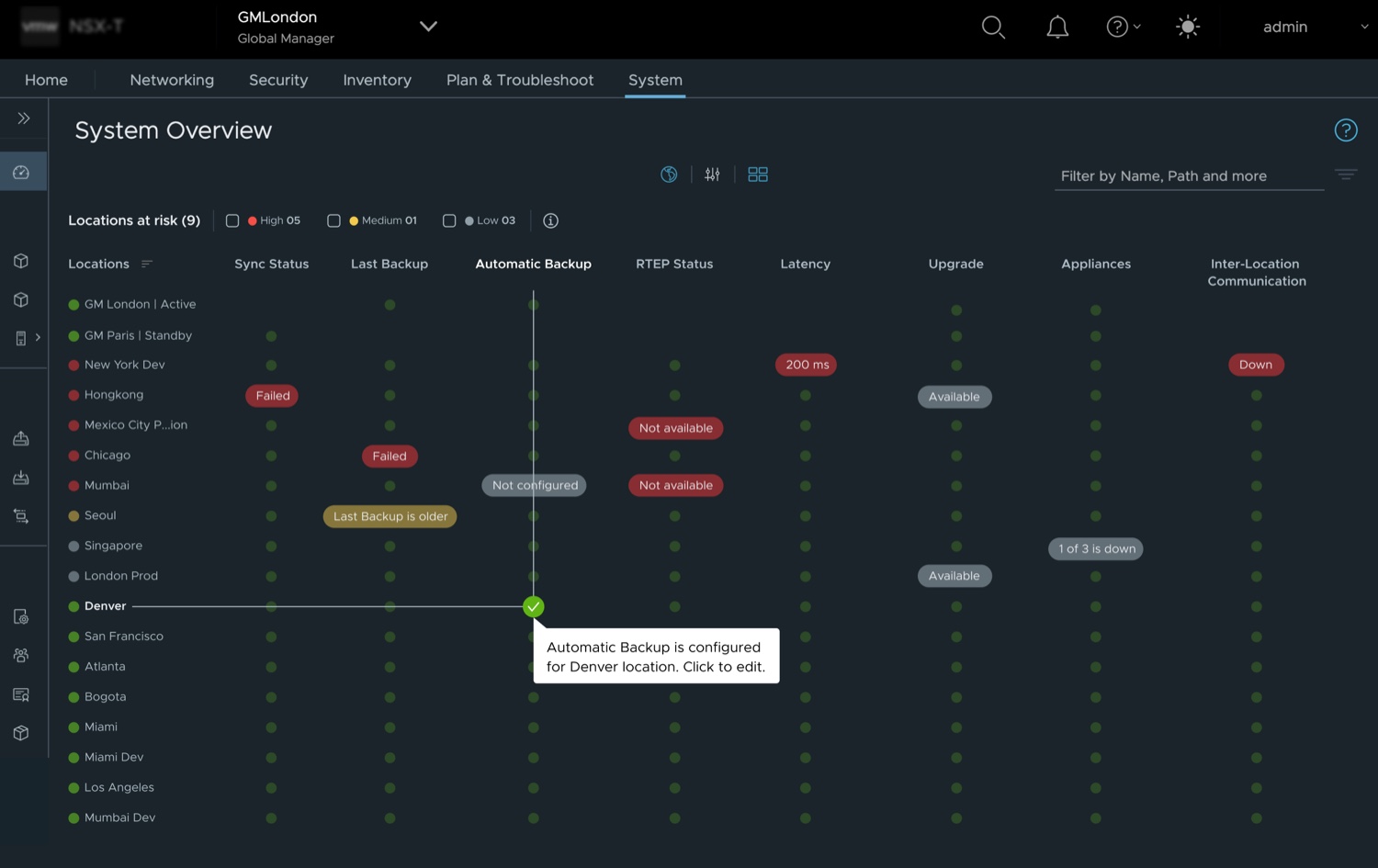The height and width of the screenshot is (868, 1378).
Task: Select the Los Angeles location
Action: coord(119,787)
